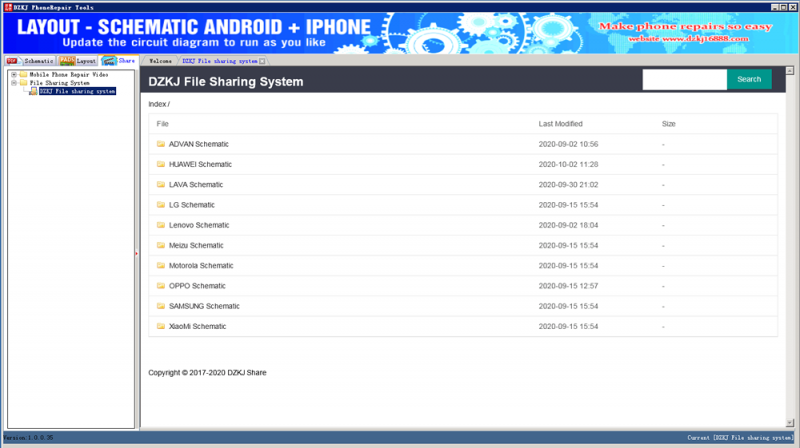Screen dimensions: 800x448
Task: Click the share icon on Share tab
Action: click(x=109, y=61)
